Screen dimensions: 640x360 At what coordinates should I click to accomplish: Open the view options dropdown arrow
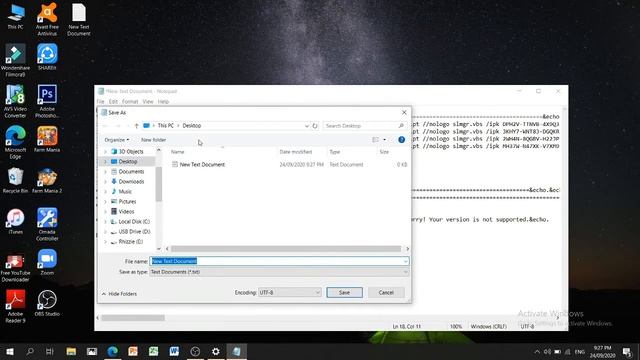tap(384, 140)
